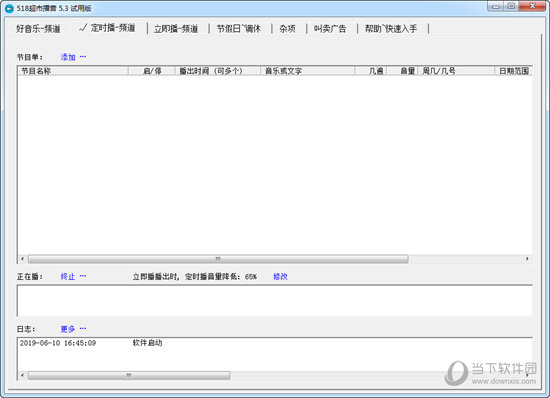Select the 定时播-频道 tab
The height and width of the screenshot is (398, 550).
pos(107,28)
